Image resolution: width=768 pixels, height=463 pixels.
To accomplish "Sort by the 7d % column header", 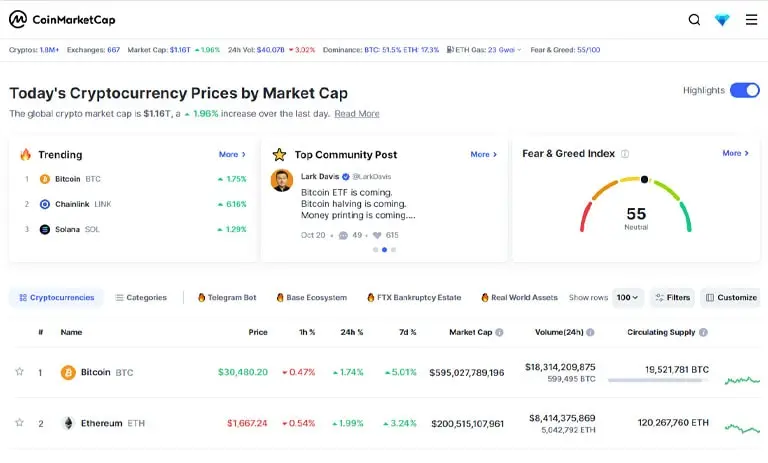I will pyautogui.click(x=408, y=332).
